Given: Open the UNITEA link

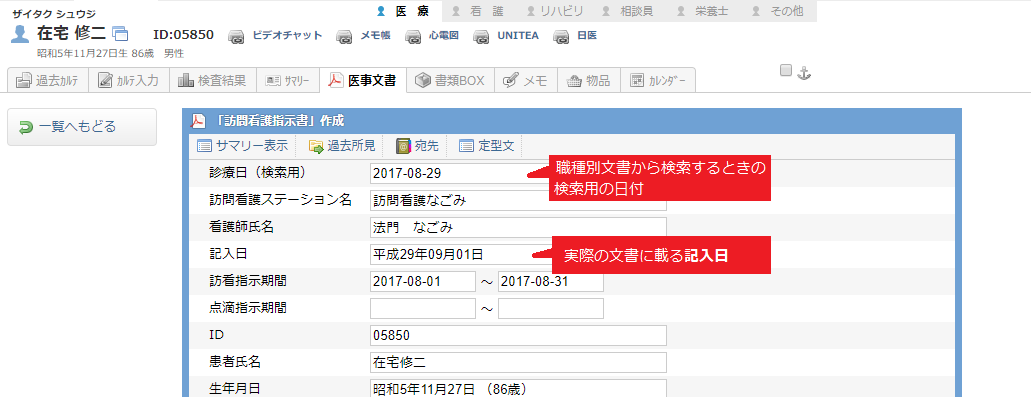Looking at the screenshot, I should click(518, 35).
